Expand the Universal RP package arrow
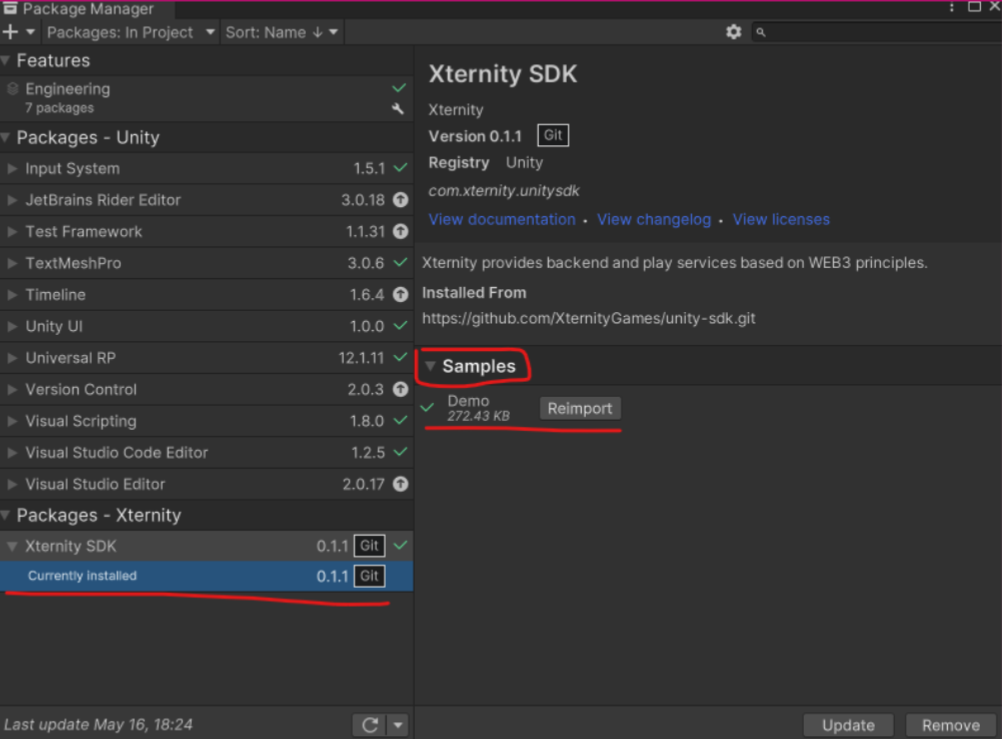This screenshot has height=739, width=1002. (x=12, y=358)
